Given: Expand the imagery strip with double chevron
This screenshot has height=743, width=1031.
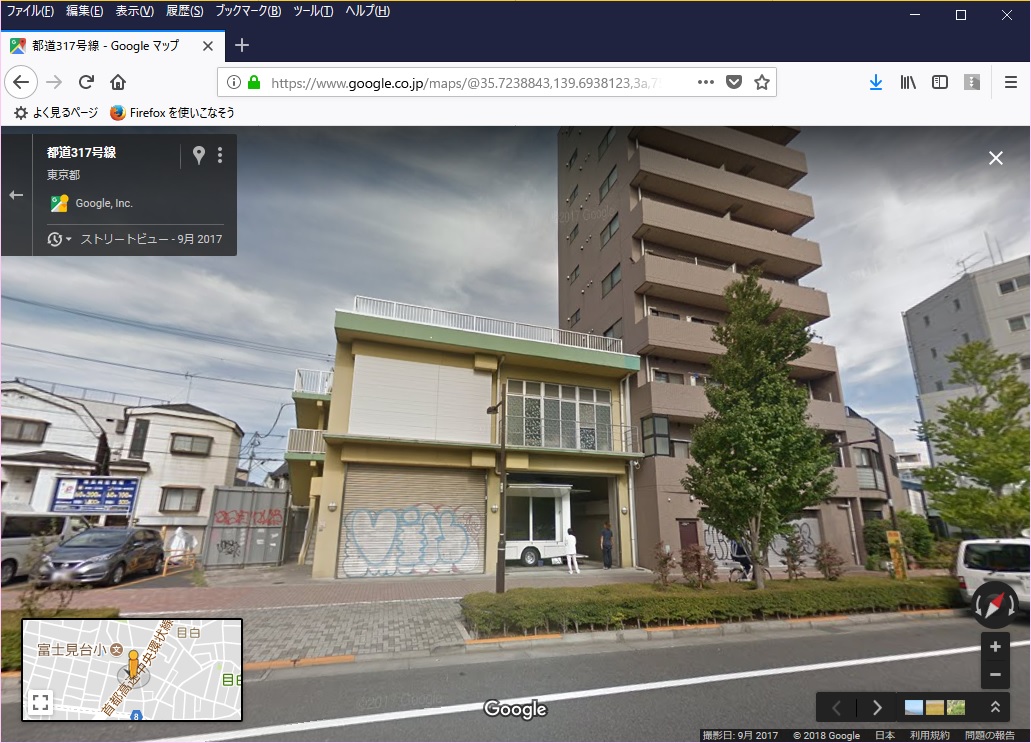Looking at the screenshot, I should (995, 707).
